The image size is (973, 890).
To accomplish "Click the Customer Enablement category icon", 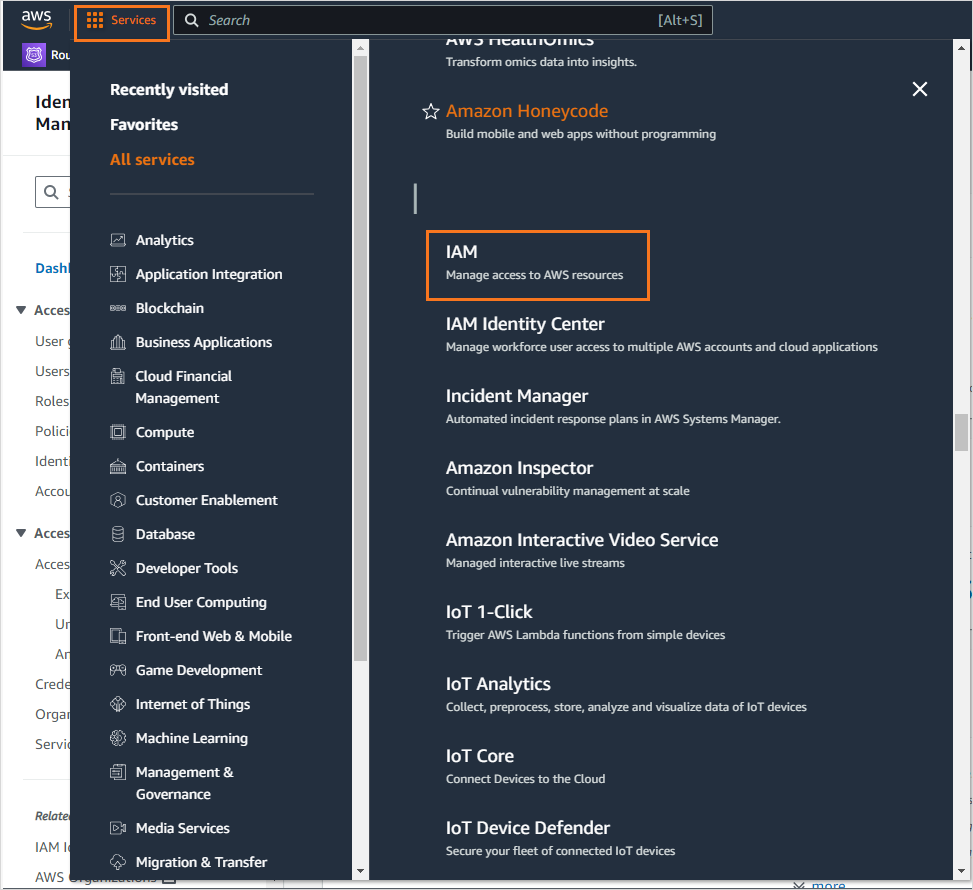I will (118, 500).
